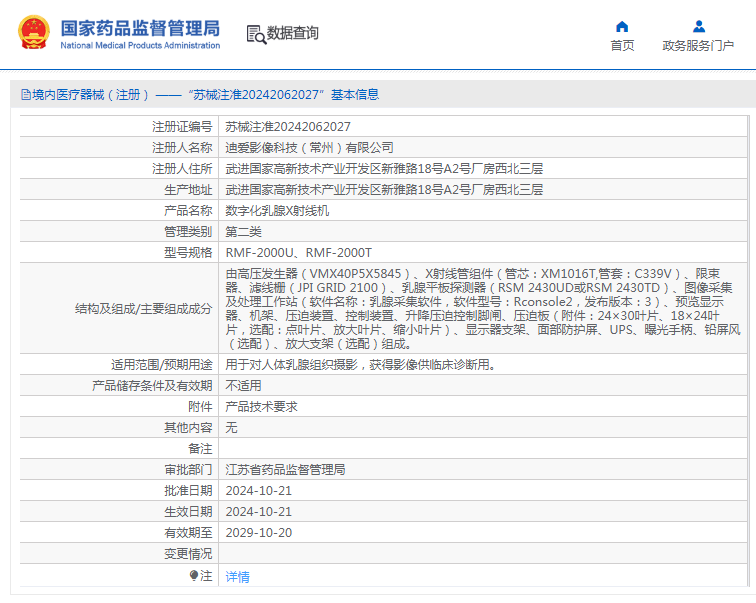Click the 批准日期 value 2024-10-21
Viewport: 756px width, 603px height.
click(x=258, y=491)
